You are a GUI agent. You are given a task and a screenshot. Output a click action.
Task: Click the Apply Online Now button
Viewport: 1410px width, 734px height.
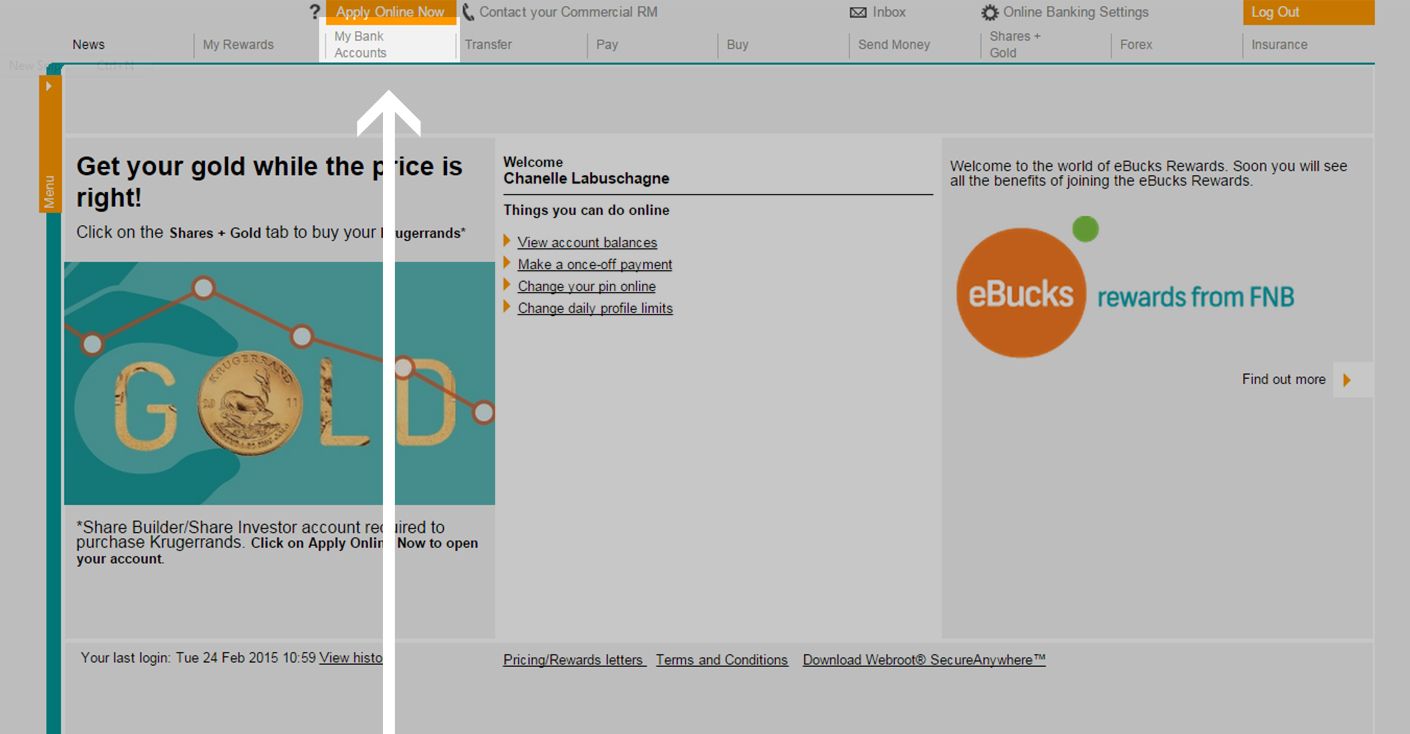tap(390, 12)
